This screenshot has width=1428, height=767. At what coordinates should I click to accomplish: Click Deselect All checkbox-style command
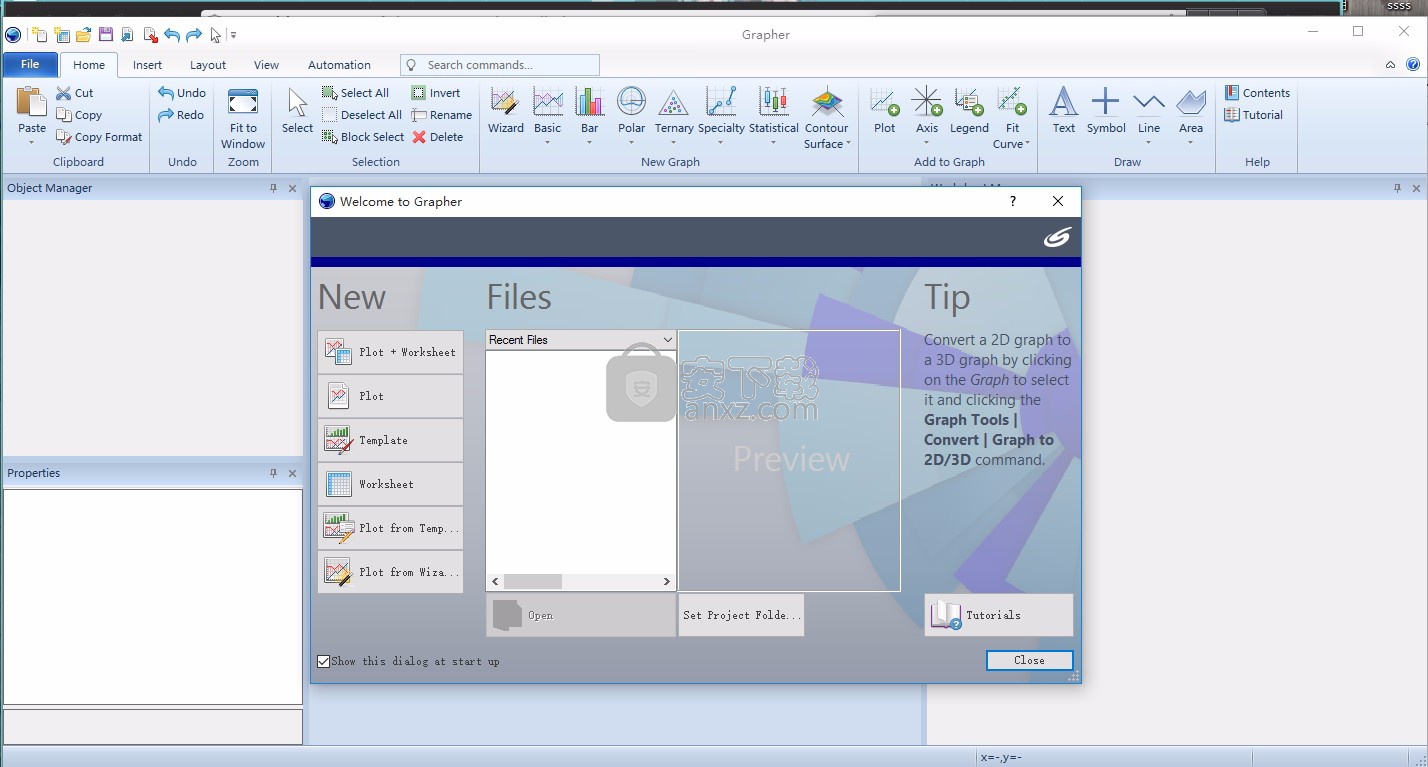[361, 115]
